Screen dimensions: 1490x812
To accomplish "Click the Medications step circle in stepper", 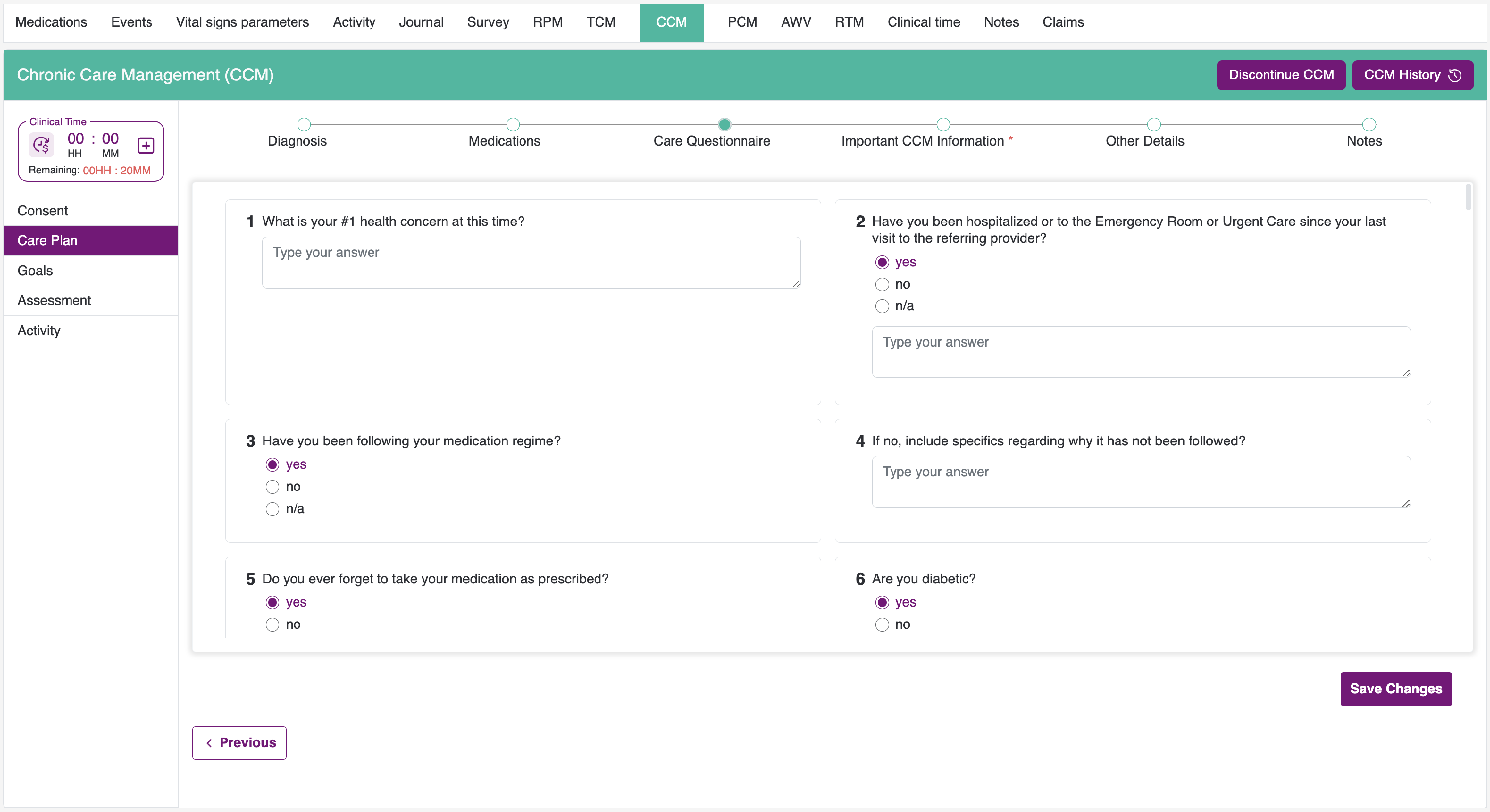I will click(513, 124).
